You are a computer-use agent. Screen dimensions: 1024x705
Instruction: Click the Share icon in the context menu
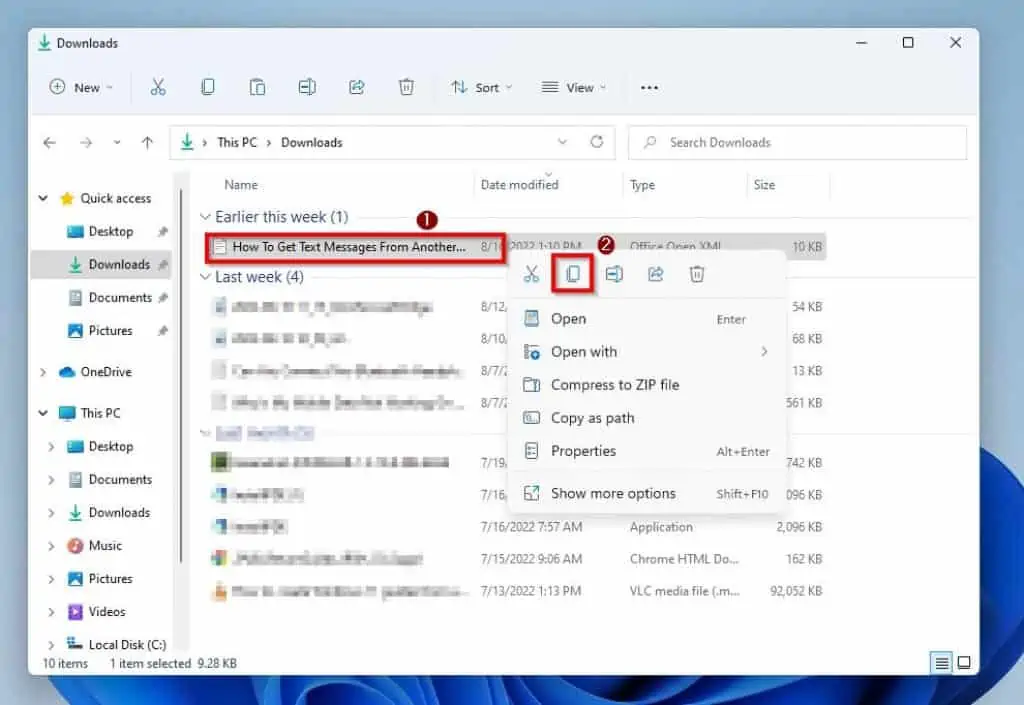655,274
